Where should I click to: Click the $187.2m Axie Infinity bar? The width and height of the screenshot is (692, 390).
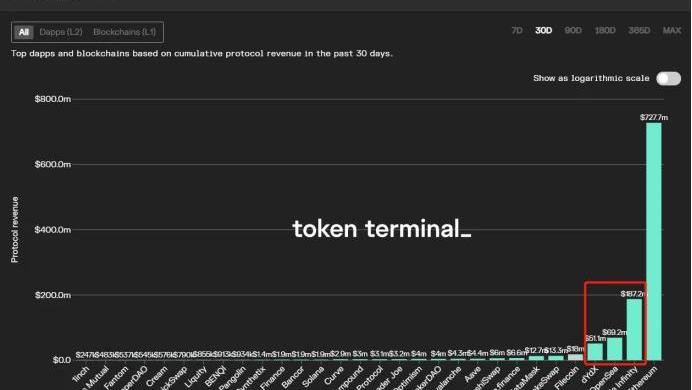pos(634,330)
